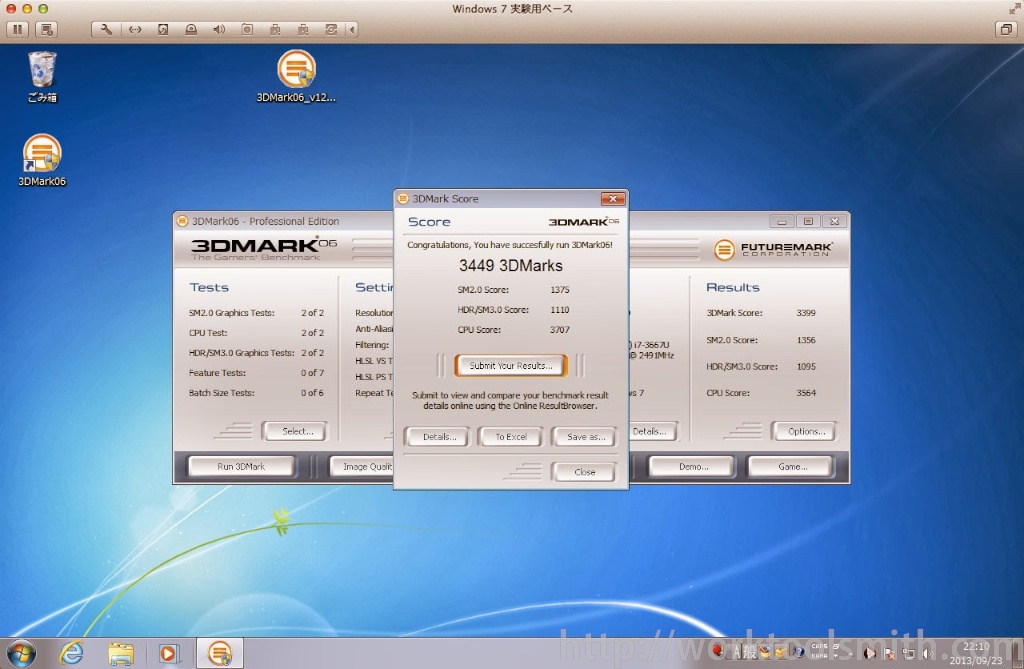
Task: Open the snapshots icon next to pause
Action: 46,29
